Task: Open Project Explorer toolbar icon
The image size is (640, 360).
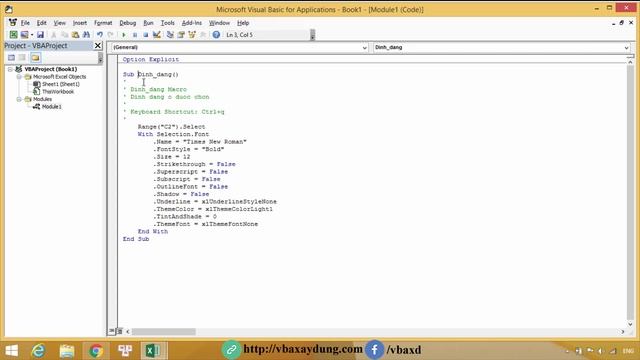Action: click(170, 35)
